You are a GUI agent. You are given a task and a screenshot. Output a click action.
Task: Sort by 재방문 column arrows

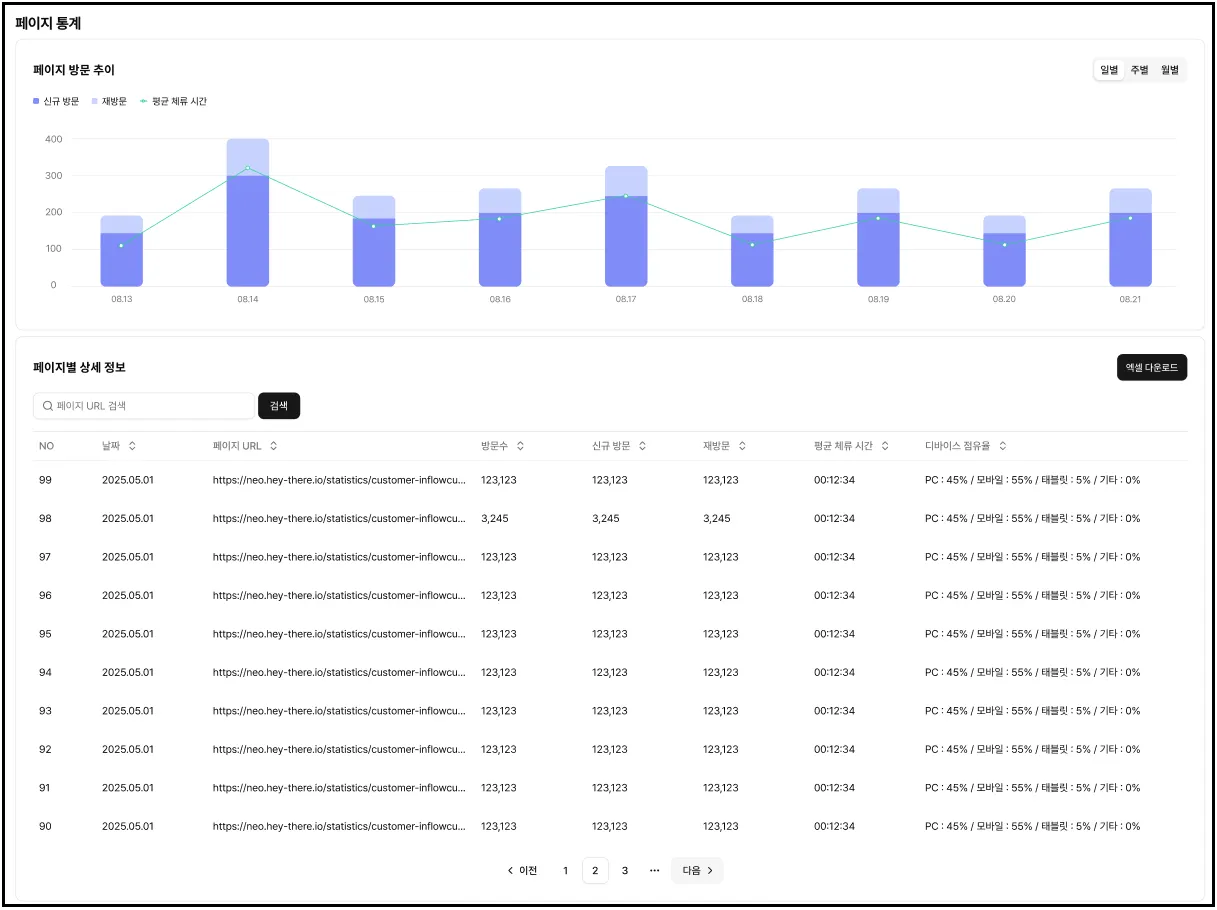[742, 446]
